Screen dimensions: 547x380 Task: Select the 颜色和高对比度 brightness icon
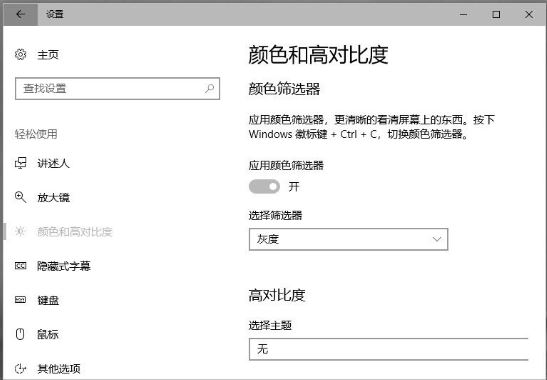[20, 231]
